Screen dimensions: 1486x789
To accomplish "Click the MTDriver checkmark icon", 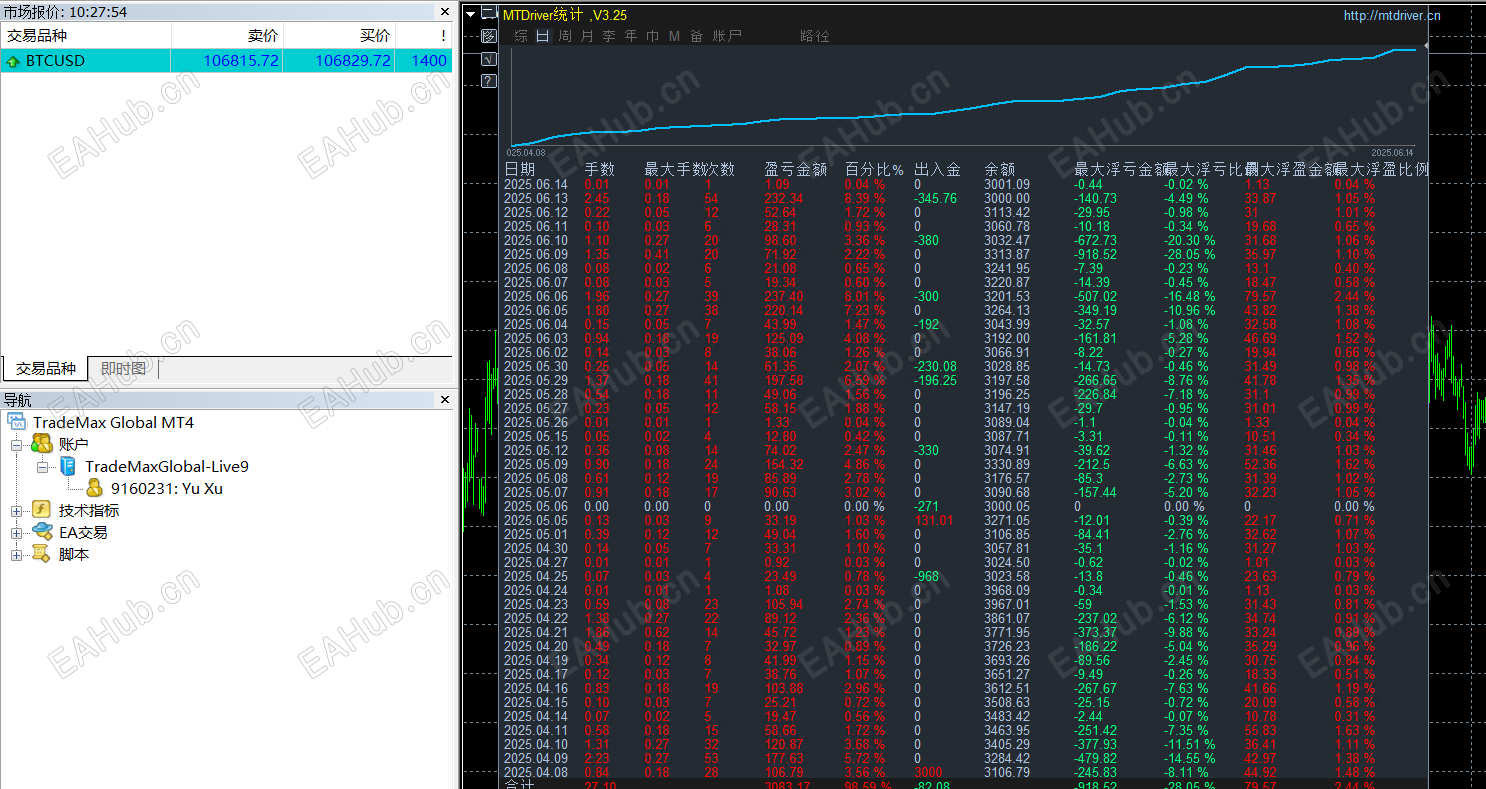I will pyautogui.click(x=489, y=59).
